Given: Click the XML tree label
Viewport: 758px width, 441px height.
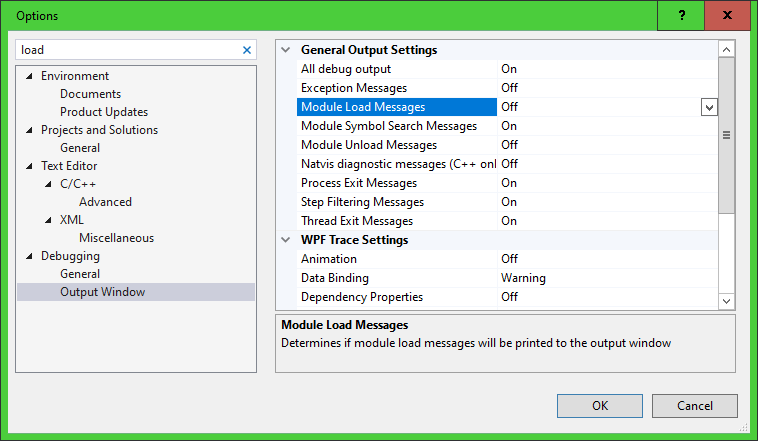Looking at the screenshot, I should tap(72, 220).
